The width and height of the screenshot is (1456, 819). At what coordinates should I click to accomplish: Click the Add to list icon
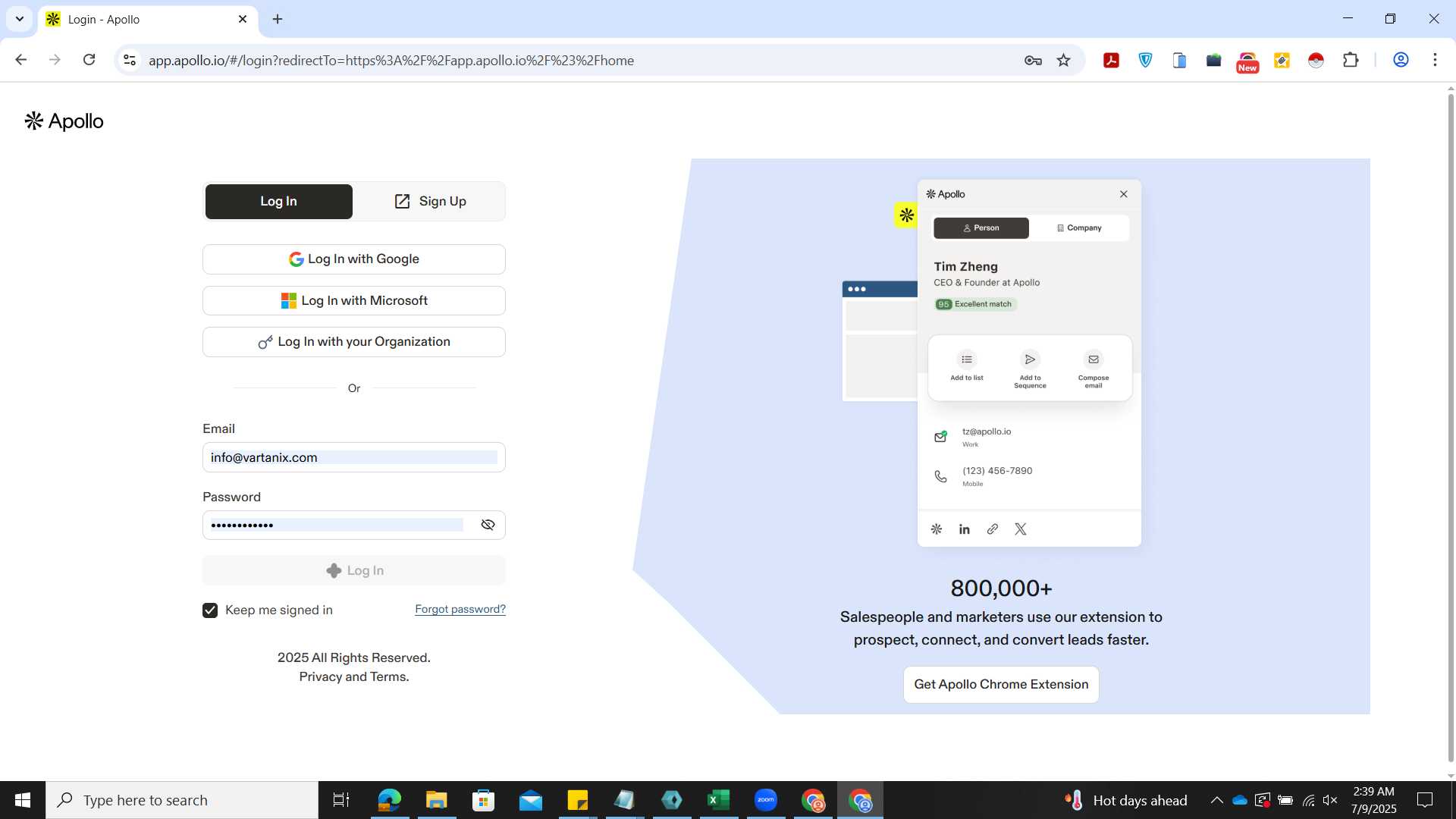(966, 359)
